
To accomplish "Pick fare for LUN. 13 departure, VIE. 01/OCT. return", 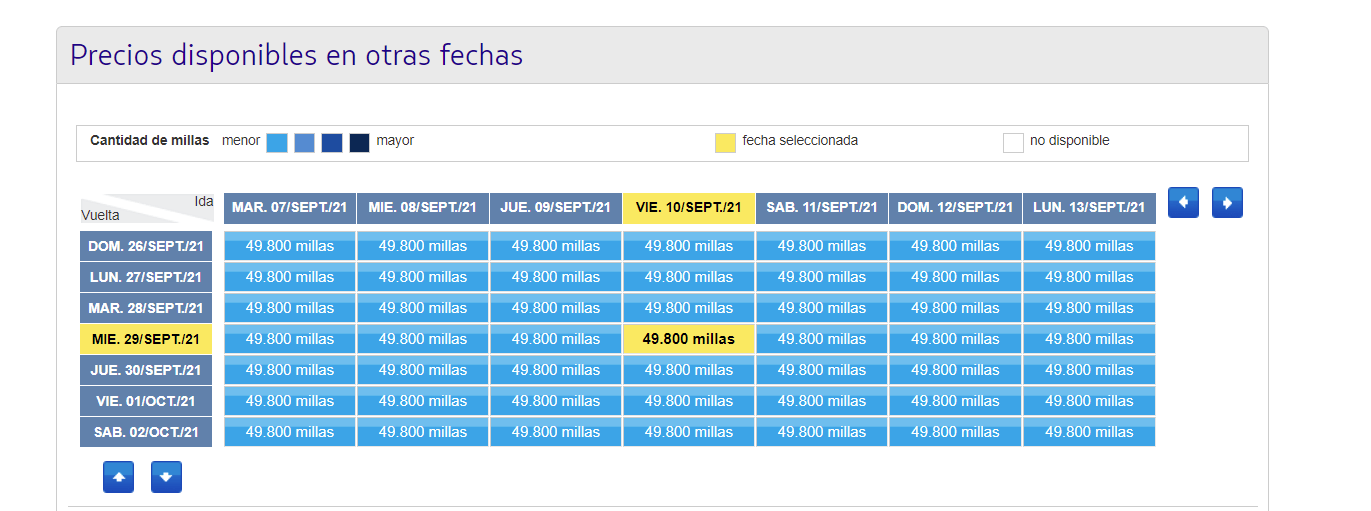I will point(1089,401).
